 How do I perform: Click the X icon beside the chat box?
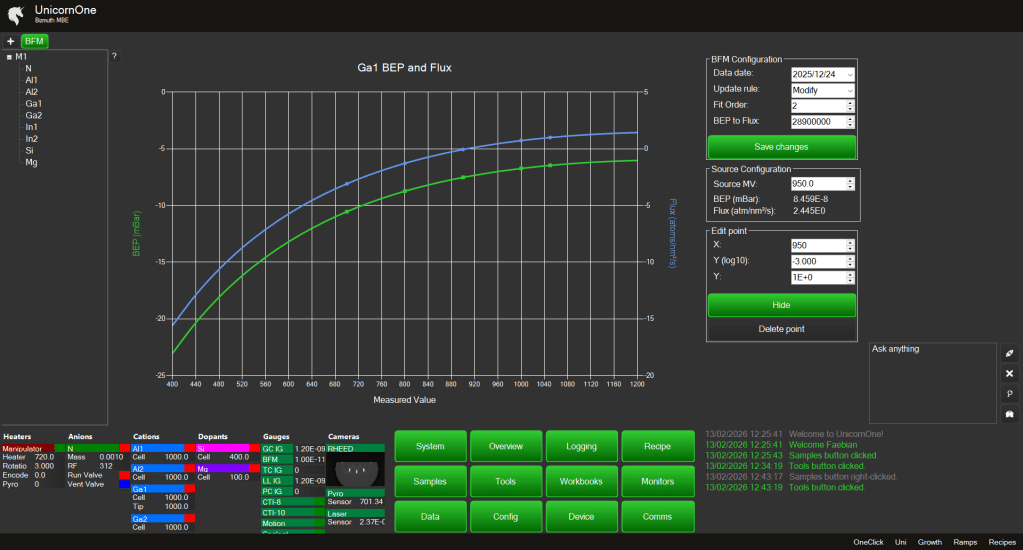(1009, 373)
